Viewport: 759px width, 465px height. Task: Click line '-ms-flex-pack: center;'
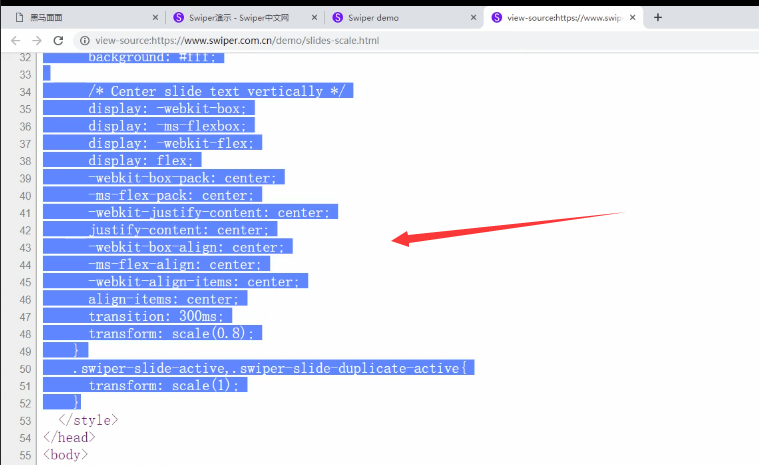click(x=171, y=195)
